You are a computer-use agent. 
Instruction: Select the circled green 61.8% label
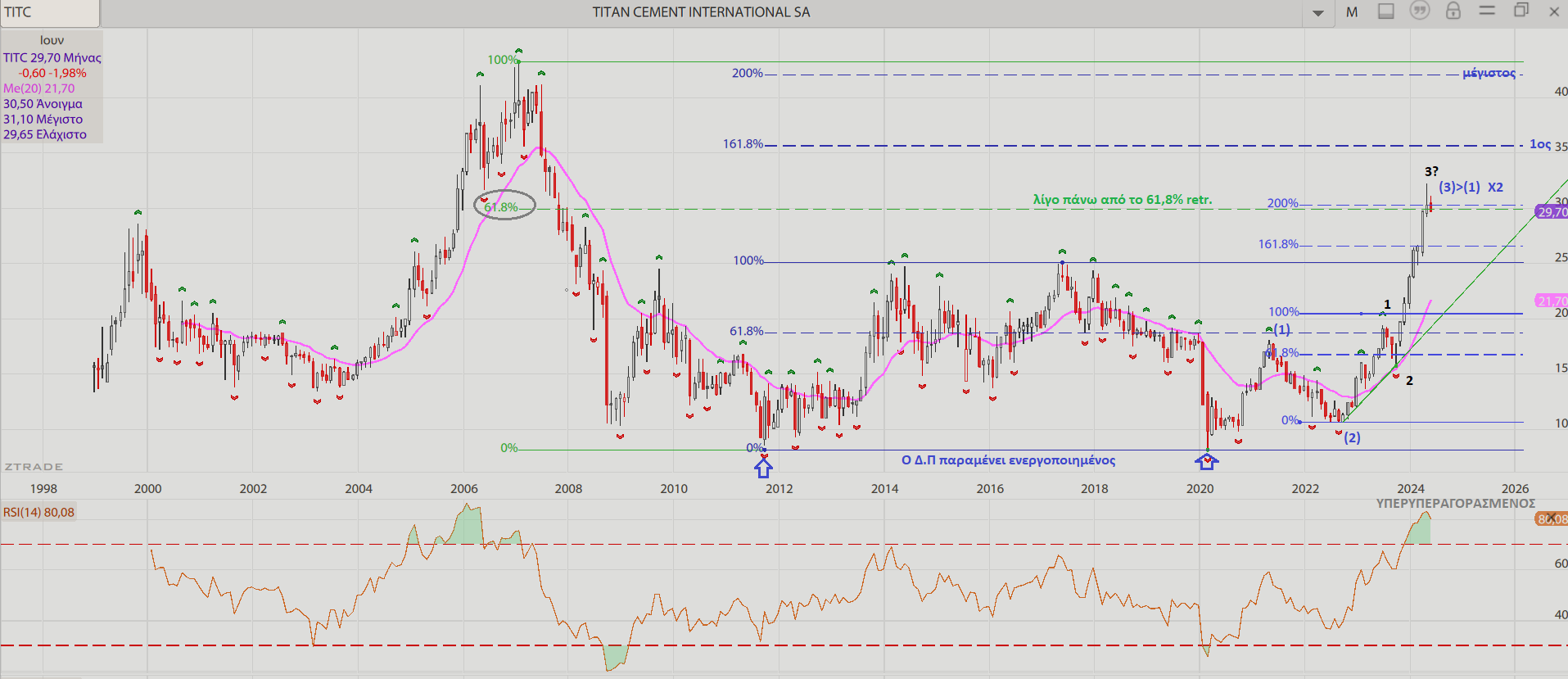(501, 207)
